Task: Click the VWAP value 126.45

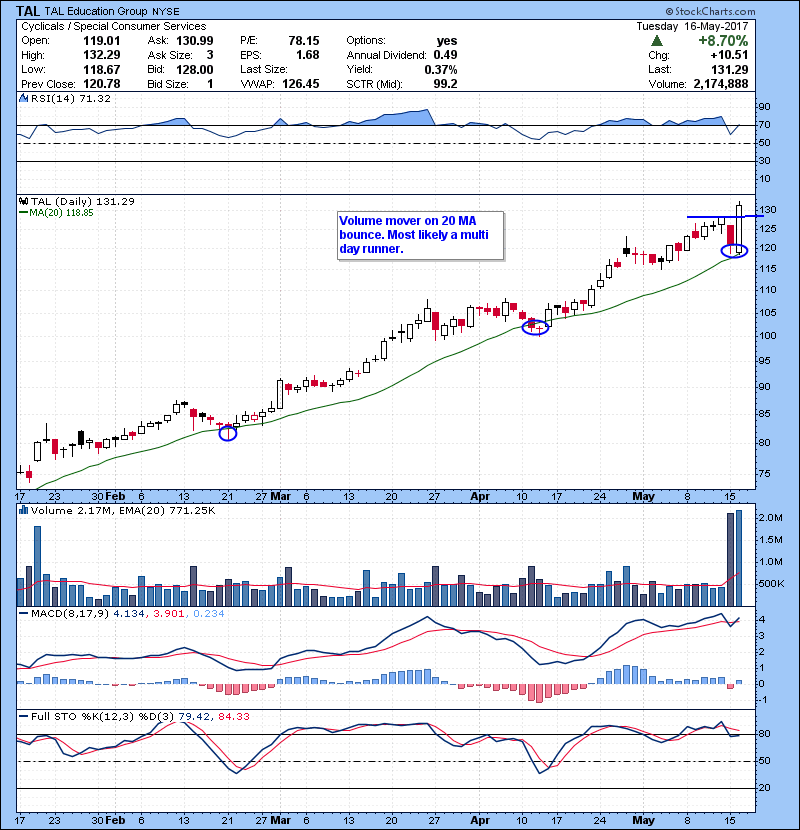Action: tap(301, 84)
